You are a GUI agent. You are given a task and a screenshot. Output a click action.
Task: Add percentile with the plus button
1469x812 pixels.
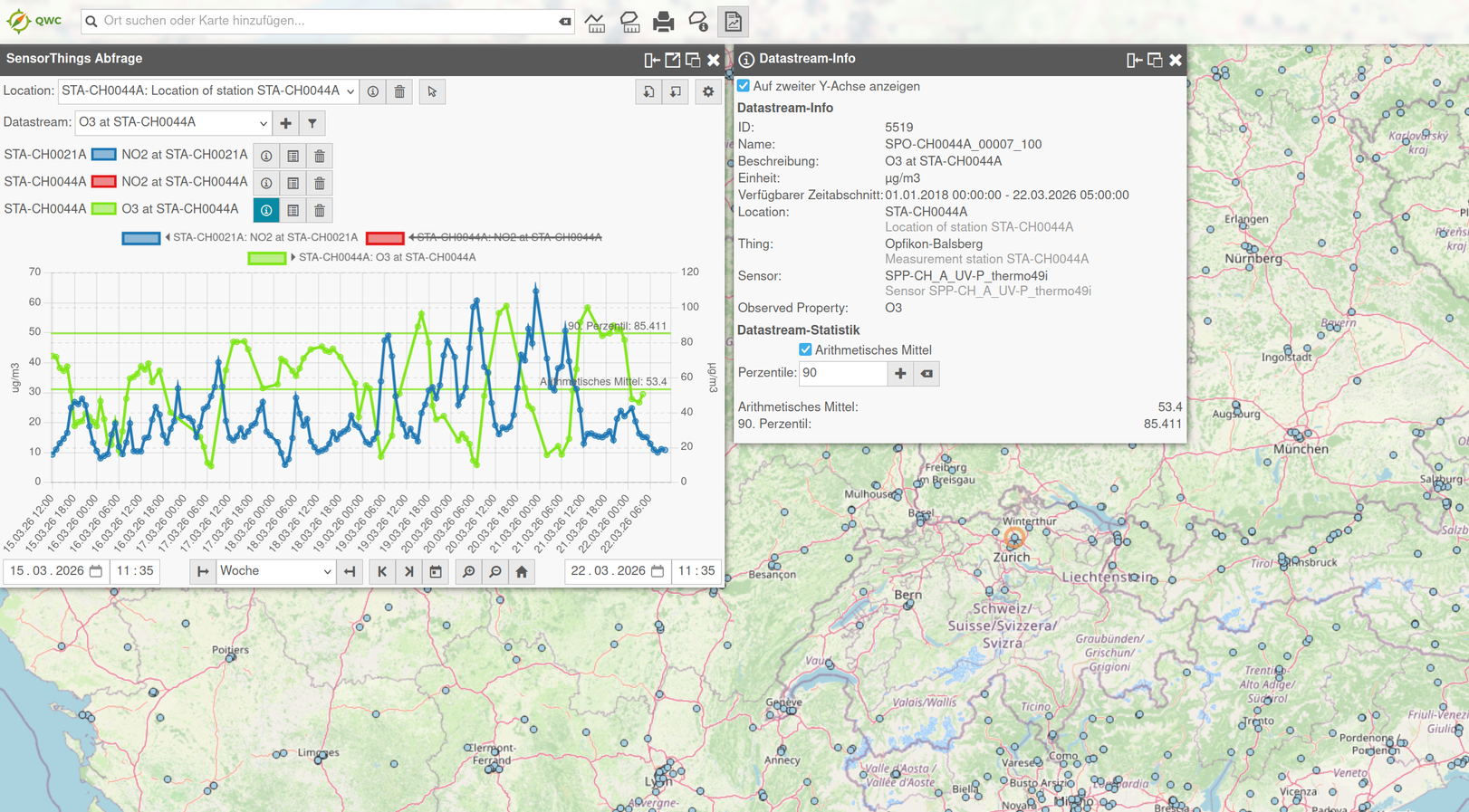[x=900, y=374]
